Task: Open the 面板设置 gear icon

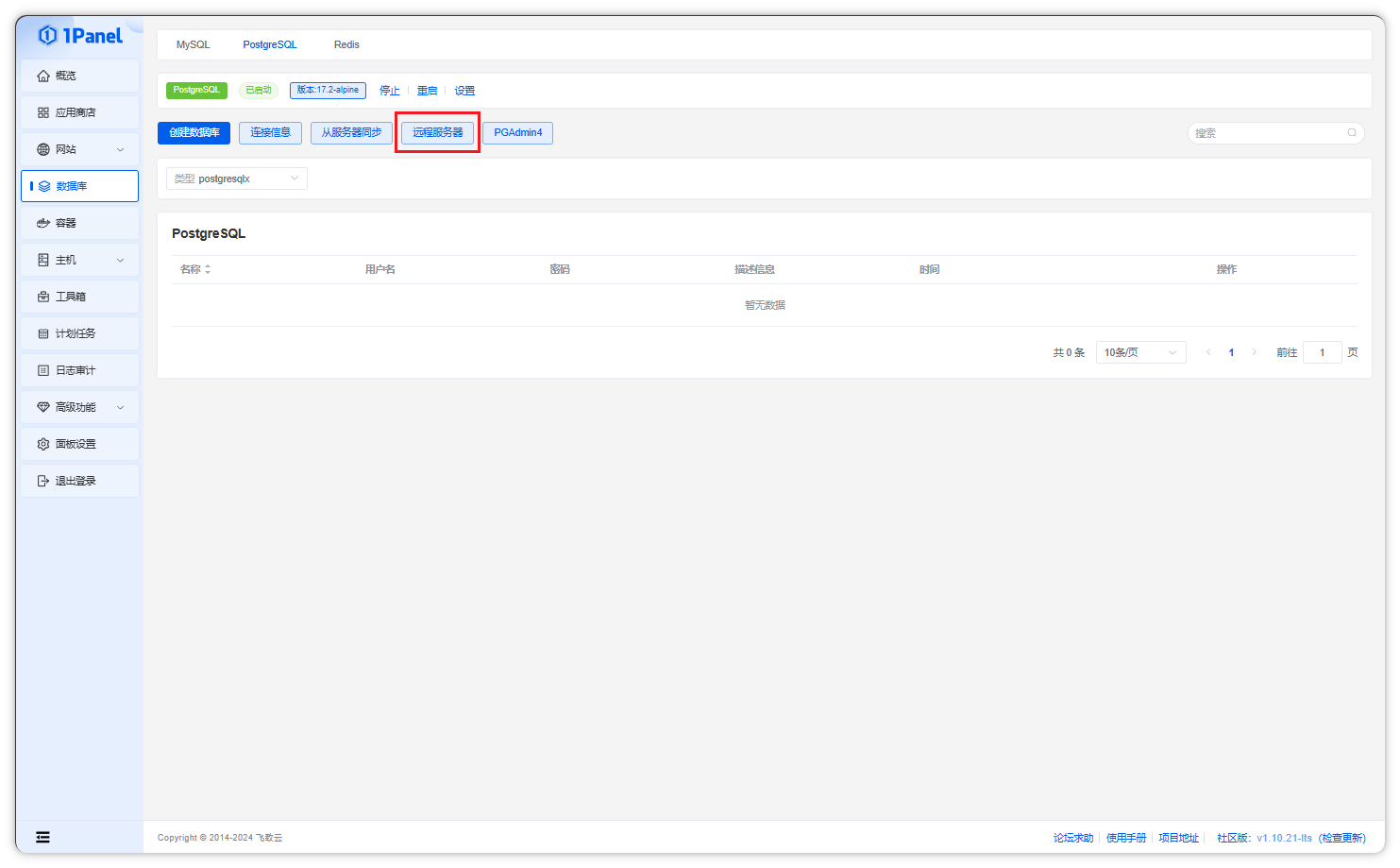Action: (x=43, y=444)
